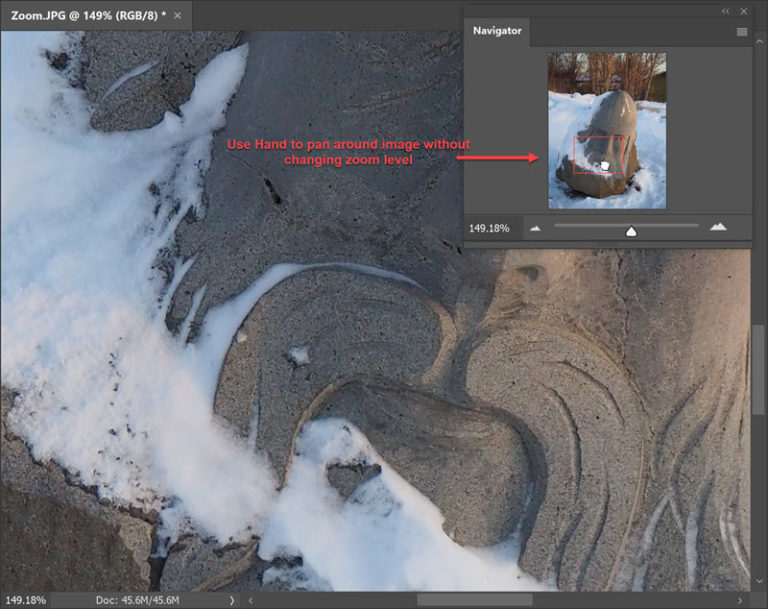The height and width of the screenshot is (609, 768).
Task: Click the horizontal scrollbar left arrow
Action: [x=251, y=600]
